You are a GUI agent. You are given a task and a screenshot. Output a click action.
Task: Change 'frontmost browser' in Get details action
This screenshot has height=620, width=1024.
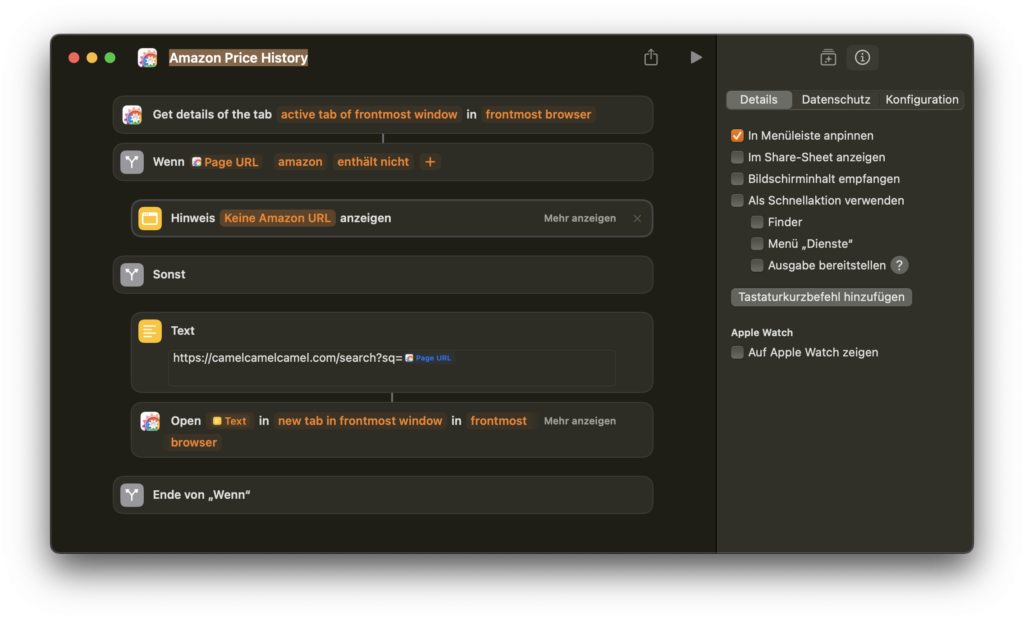pyautogui.click(x=538, y=115)
